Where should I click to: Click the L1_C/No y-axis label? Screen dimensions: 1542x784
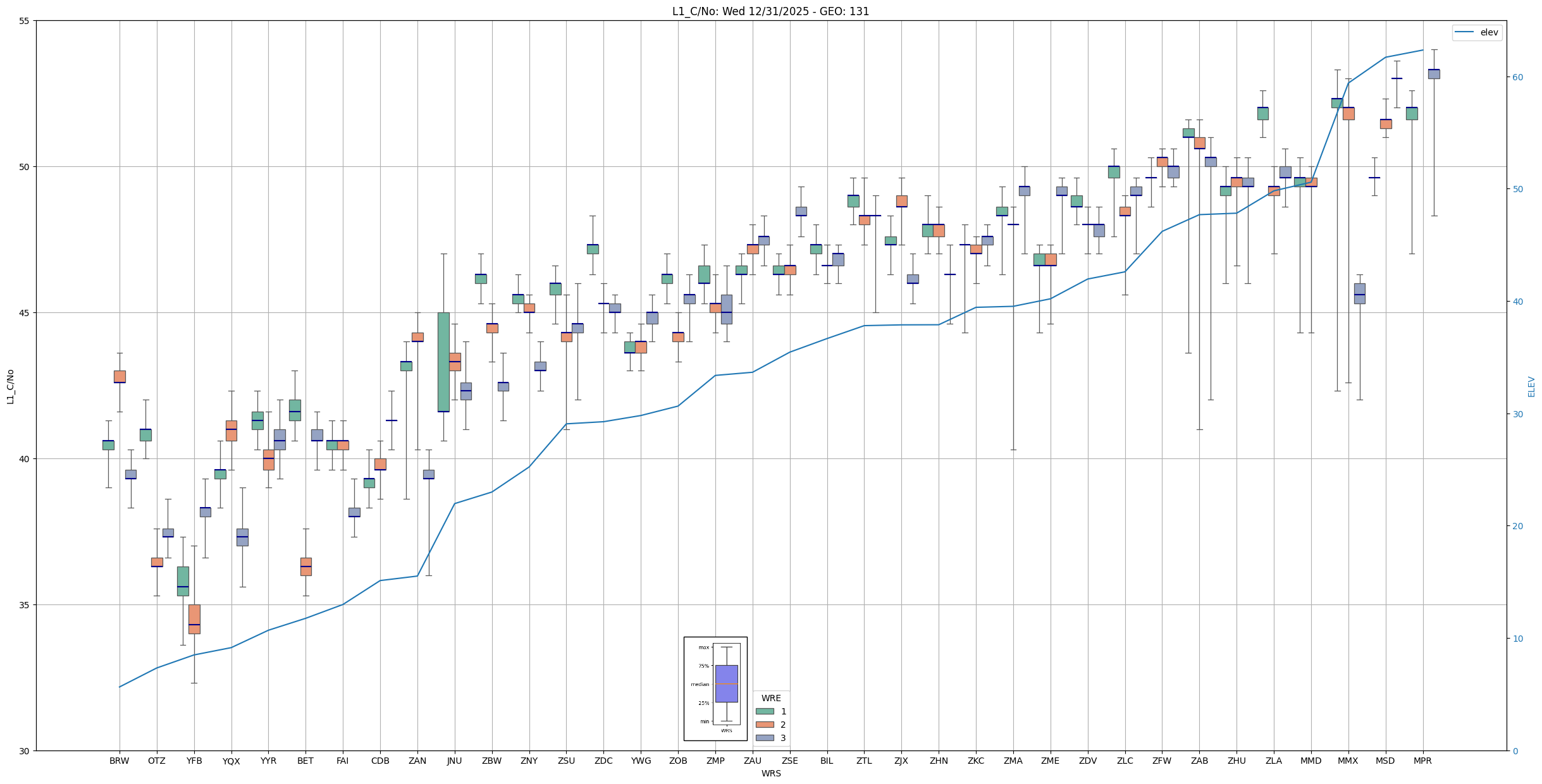tap(10, 386)
